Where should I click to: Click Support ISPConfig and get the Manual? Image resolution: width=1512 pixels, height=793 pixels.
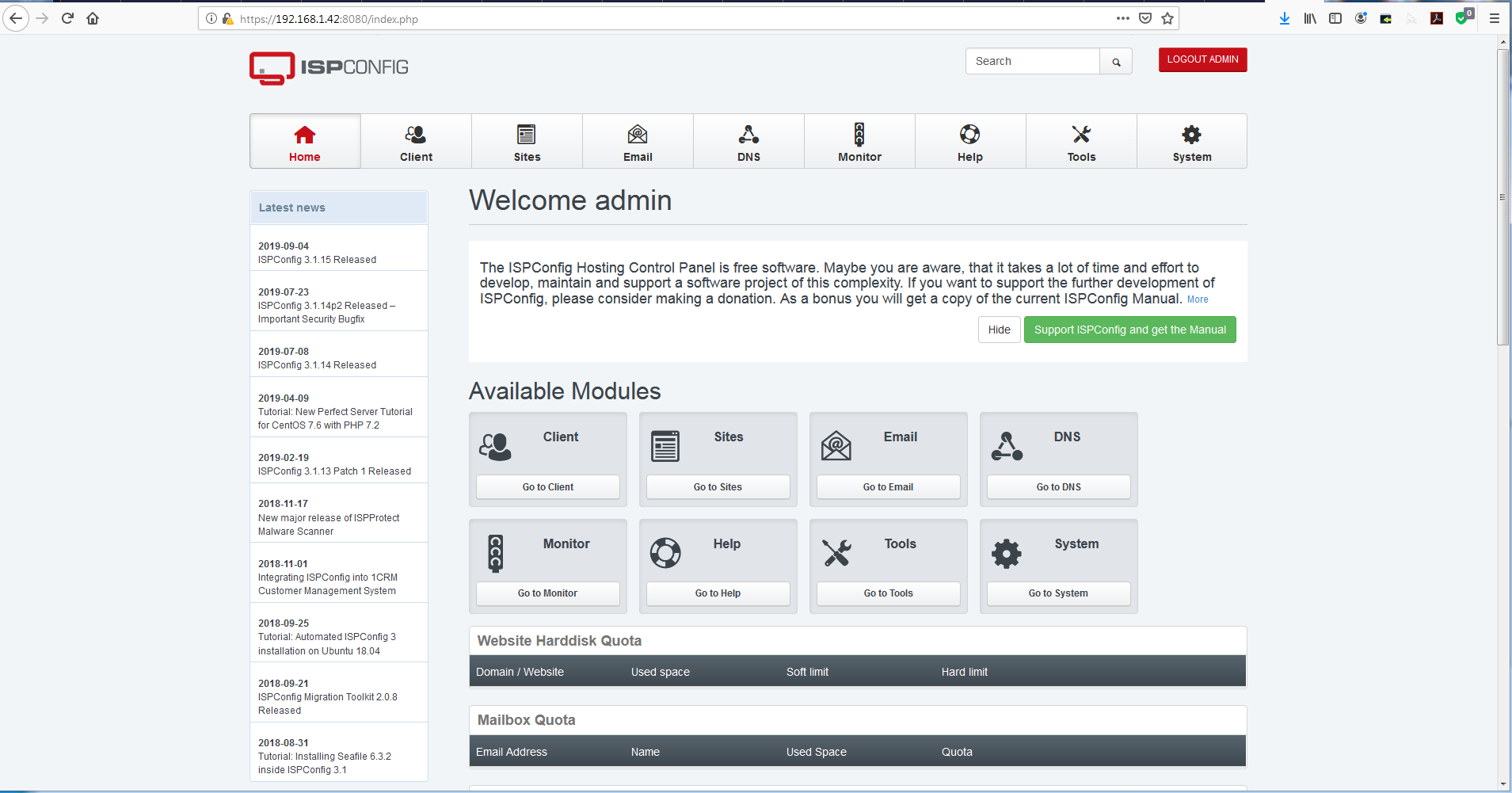(x=1129, y=330)
